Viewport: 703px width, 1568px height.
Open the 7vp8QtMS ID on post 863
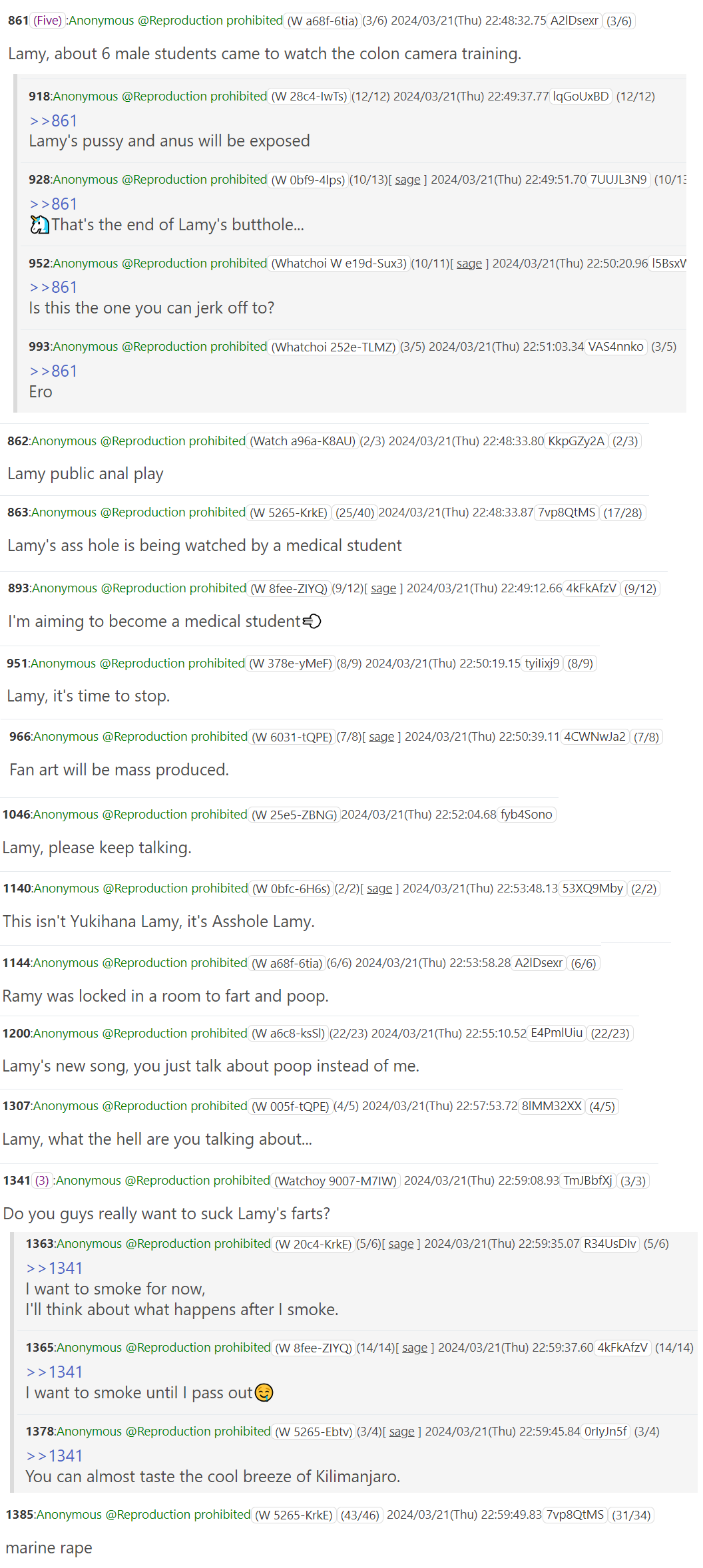coord(567,512)
